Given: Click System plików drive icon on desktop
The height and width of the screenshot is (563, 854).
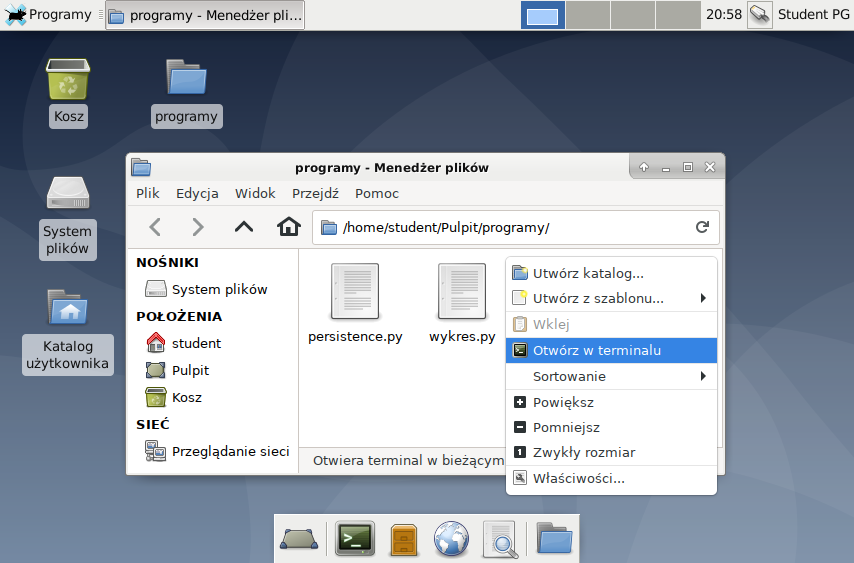Looking at the screenshot, I should [x=68, y=193].
